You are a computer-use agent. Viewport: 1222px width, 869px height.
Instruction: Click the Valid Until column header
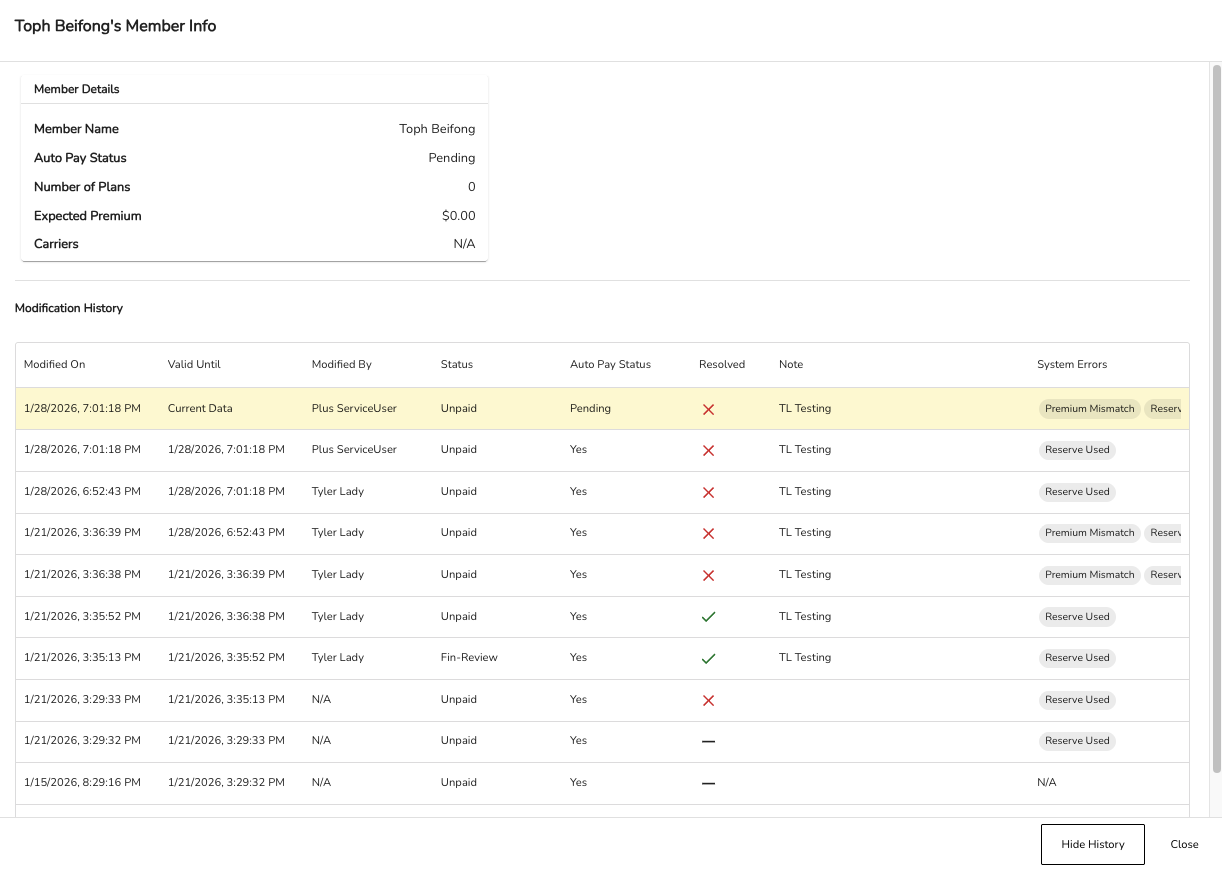click(x=194, y=364)
